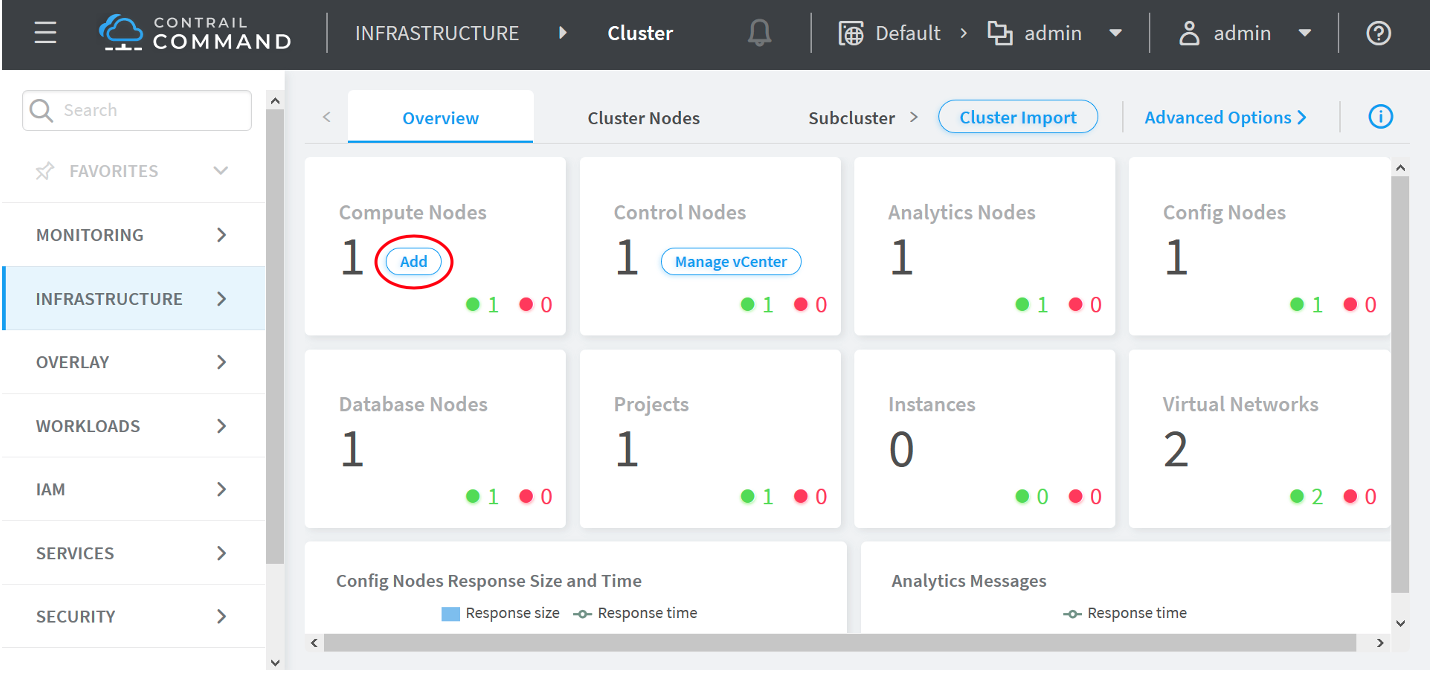Open the admin user account dropdown
Viewport: 1432px width, 674px height.
coord(1304,33)
